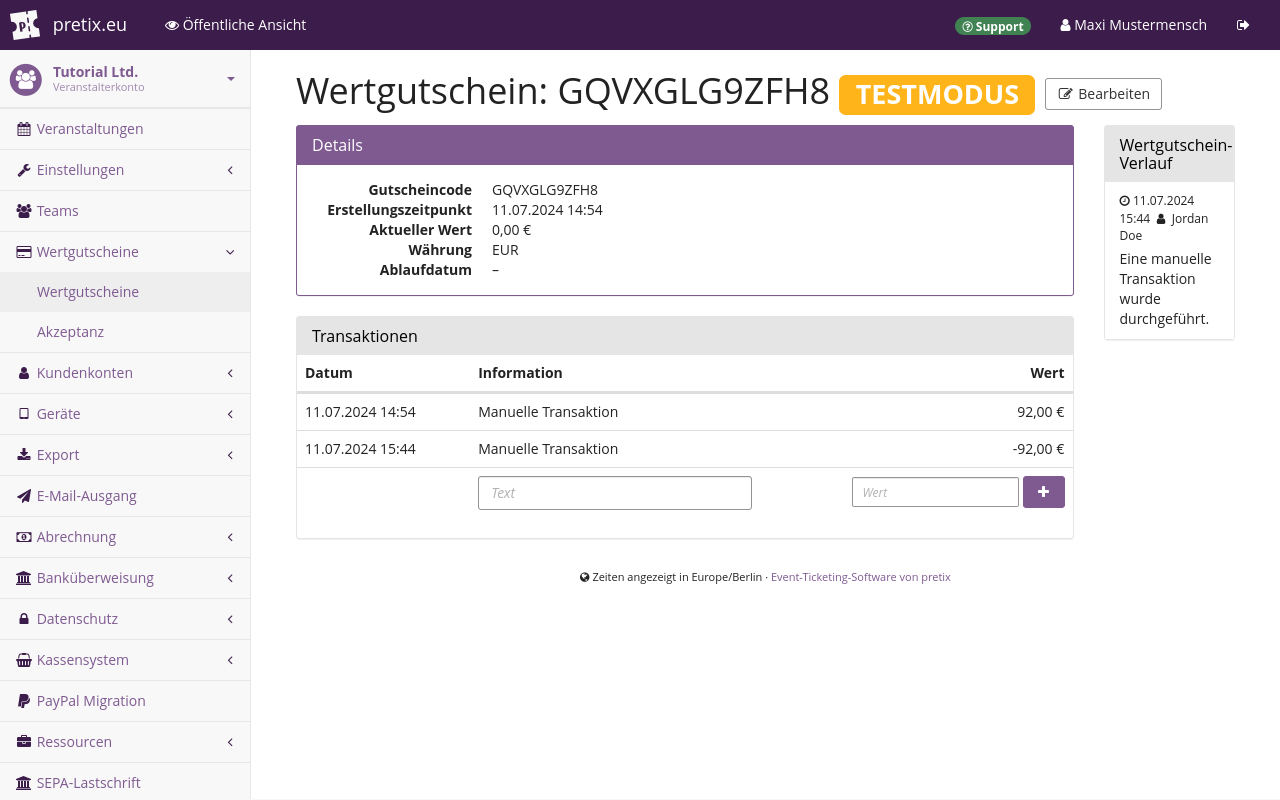Click the Banküberweisung bank icon
Viewport: 1280px width, 800px height.
click(x=24, y=578)
